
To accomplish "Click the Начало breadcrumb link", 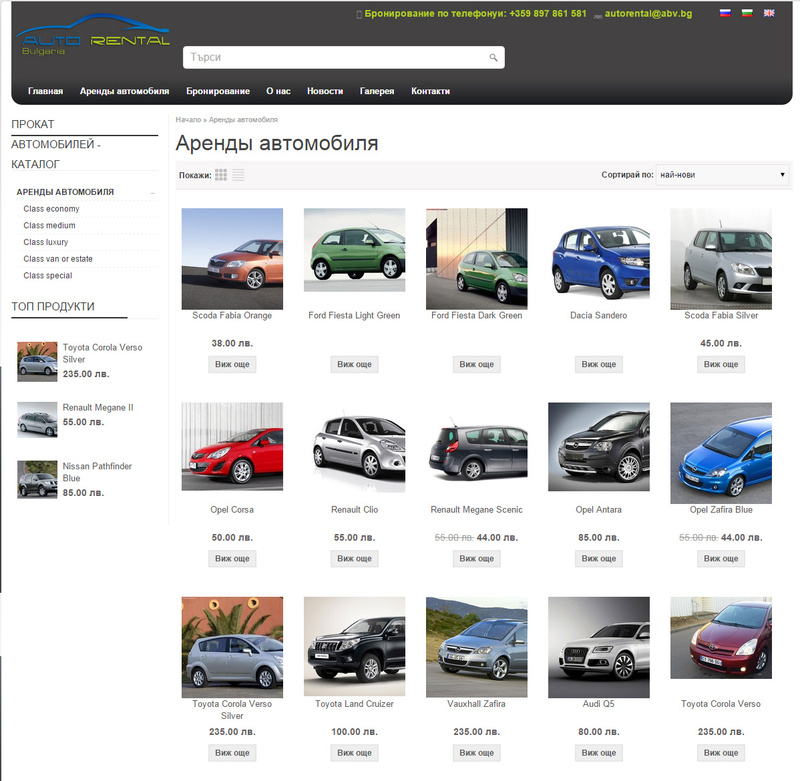I will 188,120.
